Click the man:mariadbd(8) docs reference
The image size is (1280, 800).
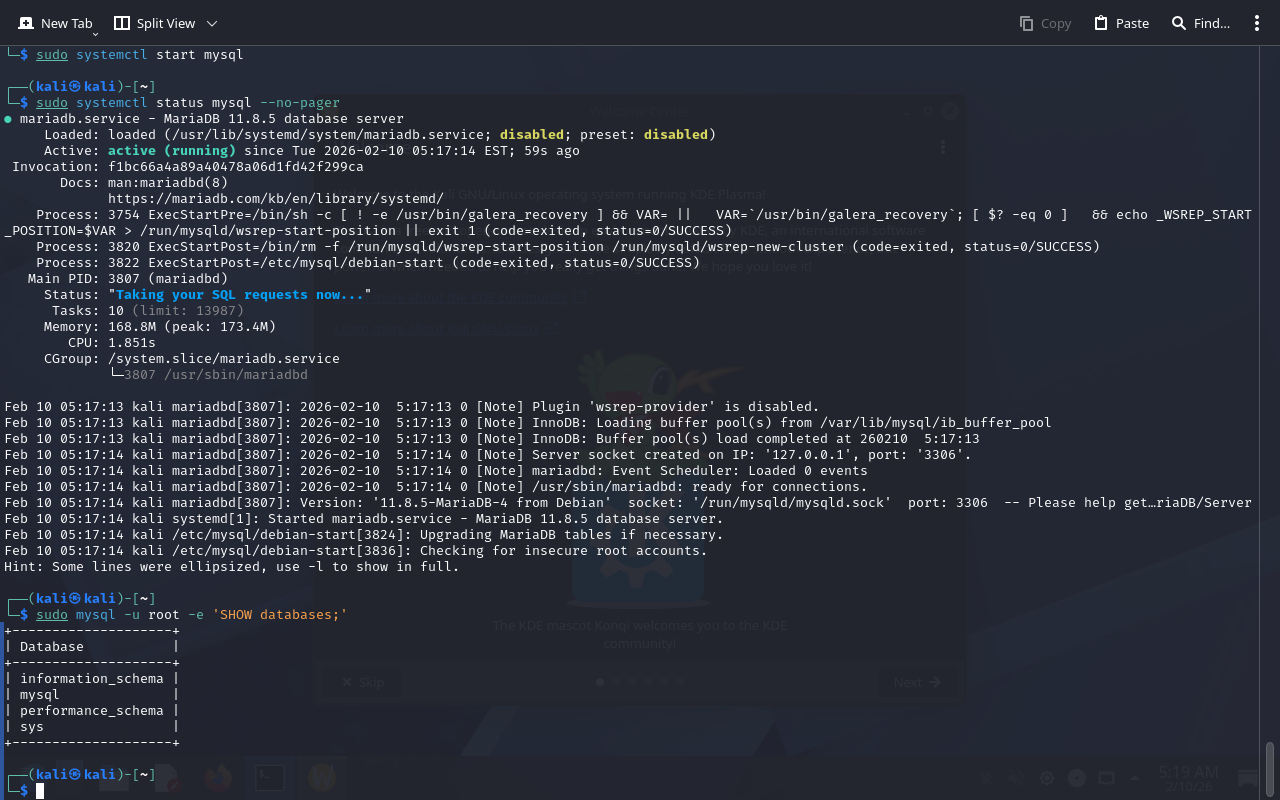click(167, 182)
